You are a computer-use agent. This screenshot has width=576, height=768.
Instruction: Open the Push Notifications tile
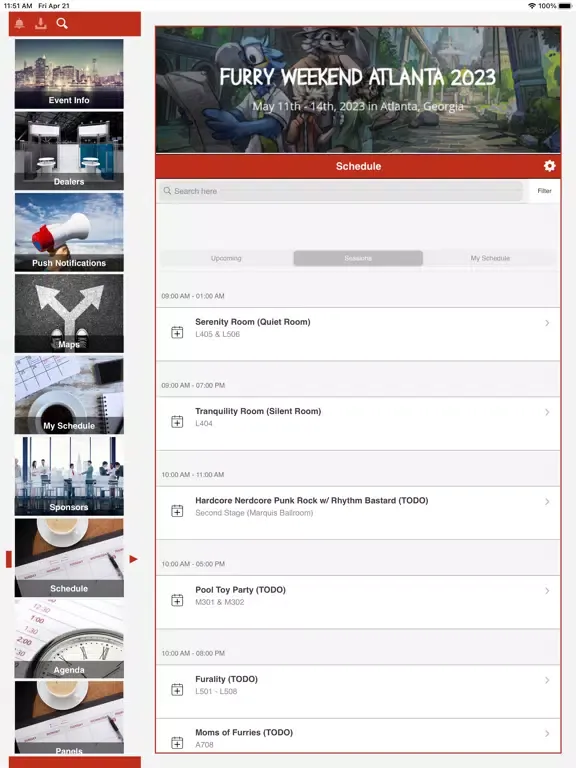(x=69, y=232)
